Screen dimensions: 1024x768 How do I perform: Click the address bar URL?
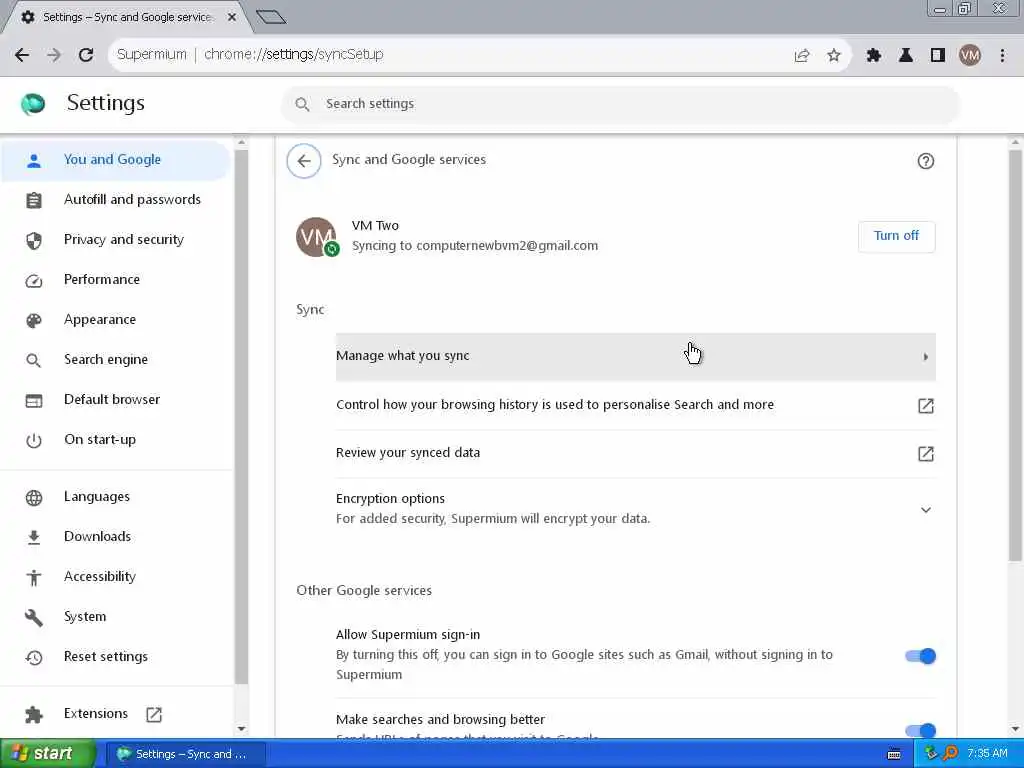point(294,54)
